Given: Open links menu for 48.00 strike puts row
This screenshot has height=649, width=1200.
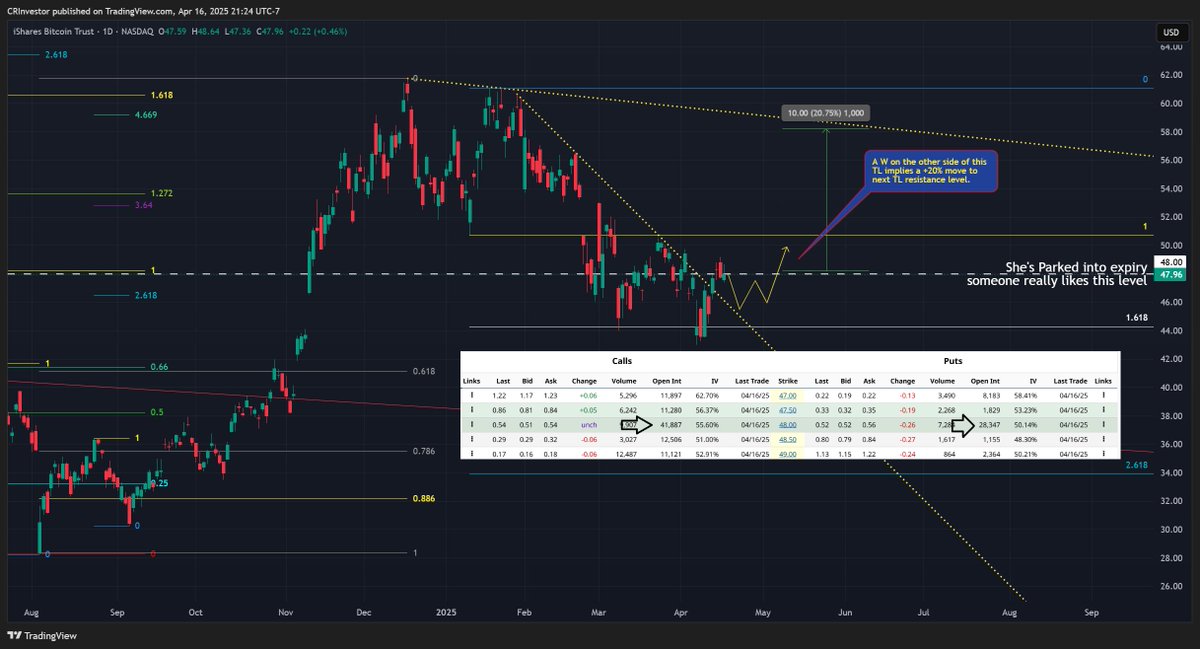Looking at the screenshot, I should click(1104, 425).
